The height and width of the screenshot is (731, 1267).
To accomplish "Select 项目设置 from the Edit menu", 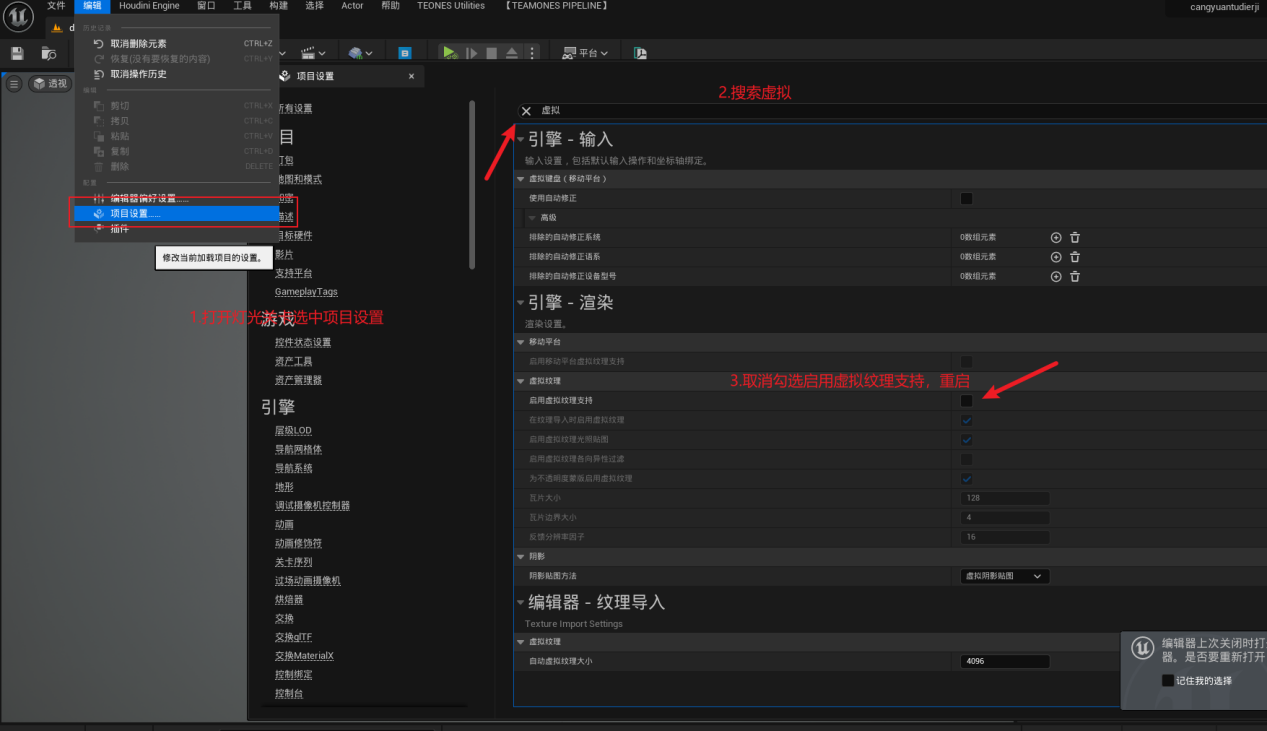I will [135, 214].
